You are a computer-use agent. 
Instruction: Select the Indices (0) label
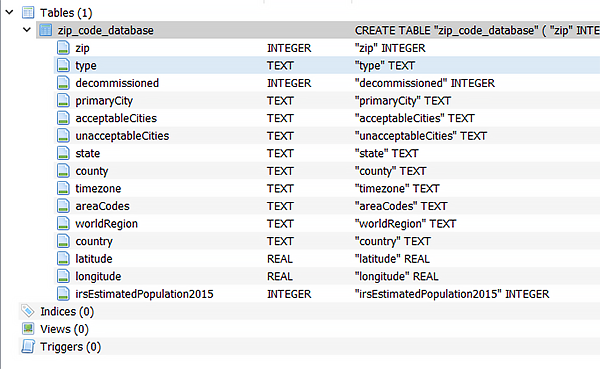(x=67, y=312)
